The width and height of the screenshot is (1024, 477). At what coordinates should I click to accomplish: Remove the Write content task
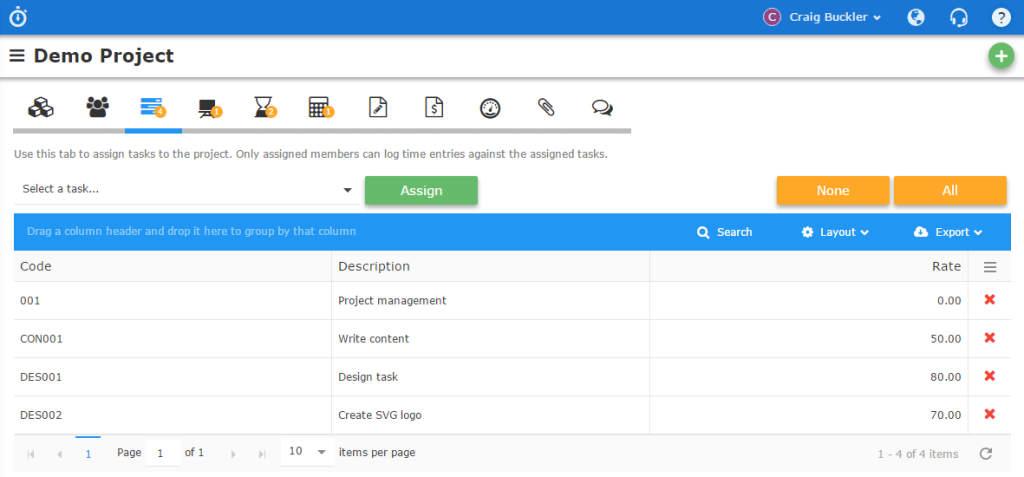click(x=989, y=338)
